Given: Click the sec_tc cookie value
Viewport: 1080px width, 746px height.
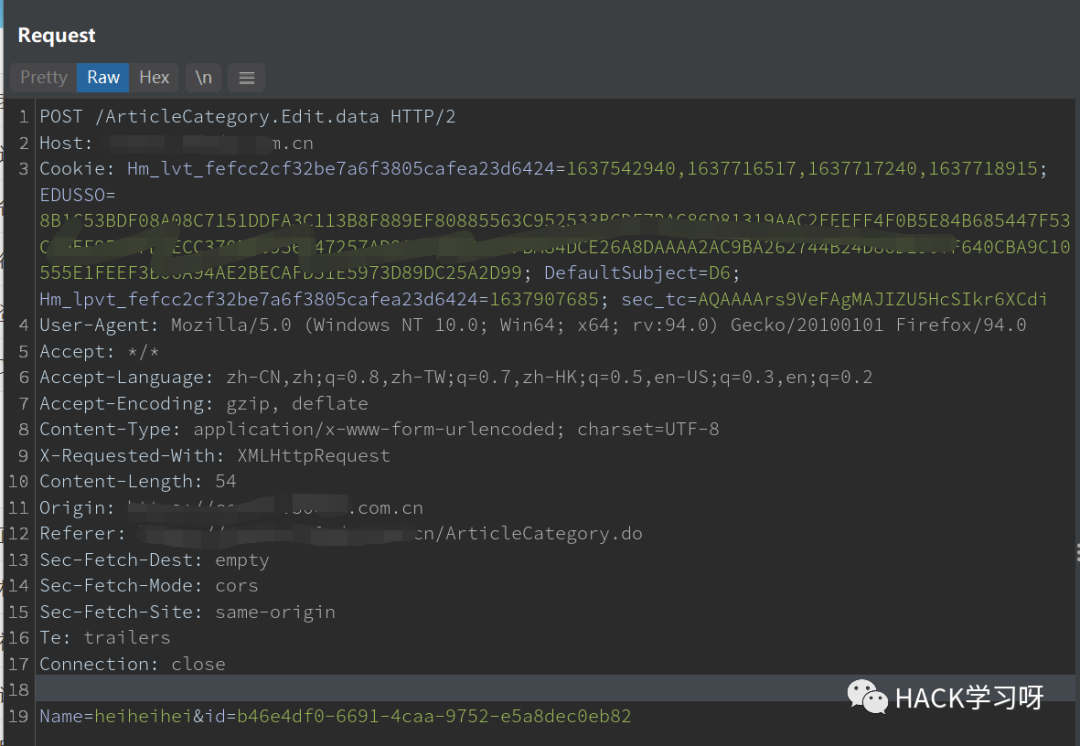Looking at the screenshot, I should pyautogui.click(x=872, y=299).
